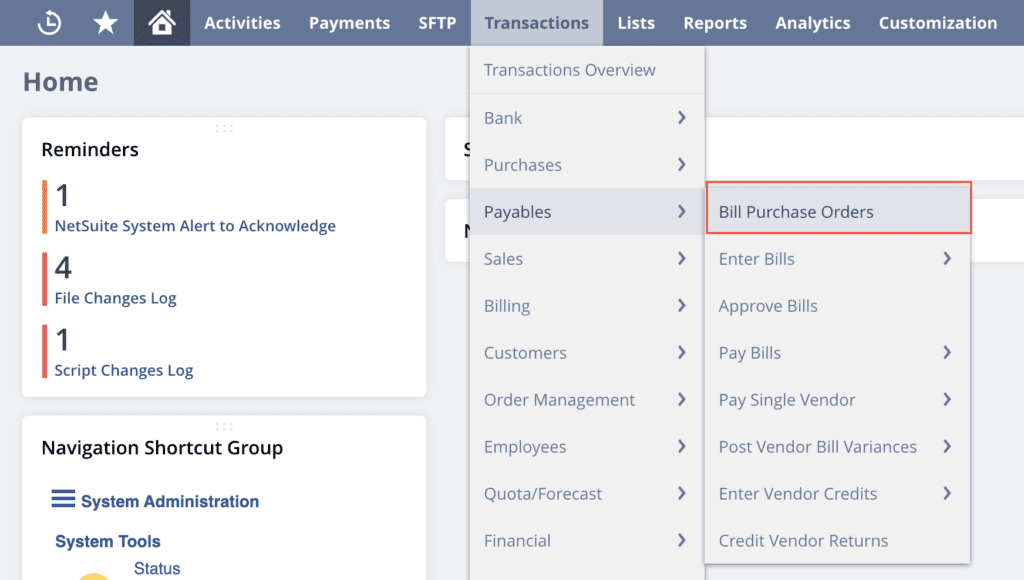This screenshot has height=580, width=1024.
Task: Open the Customization menu
Action: [937, 23]
